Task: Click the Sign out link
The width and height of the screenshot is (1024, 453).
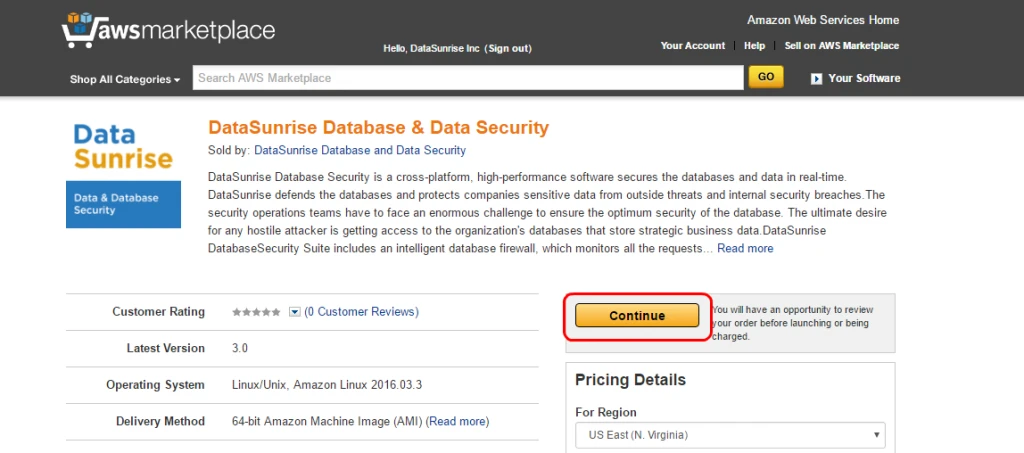Action: coord(508,48)
